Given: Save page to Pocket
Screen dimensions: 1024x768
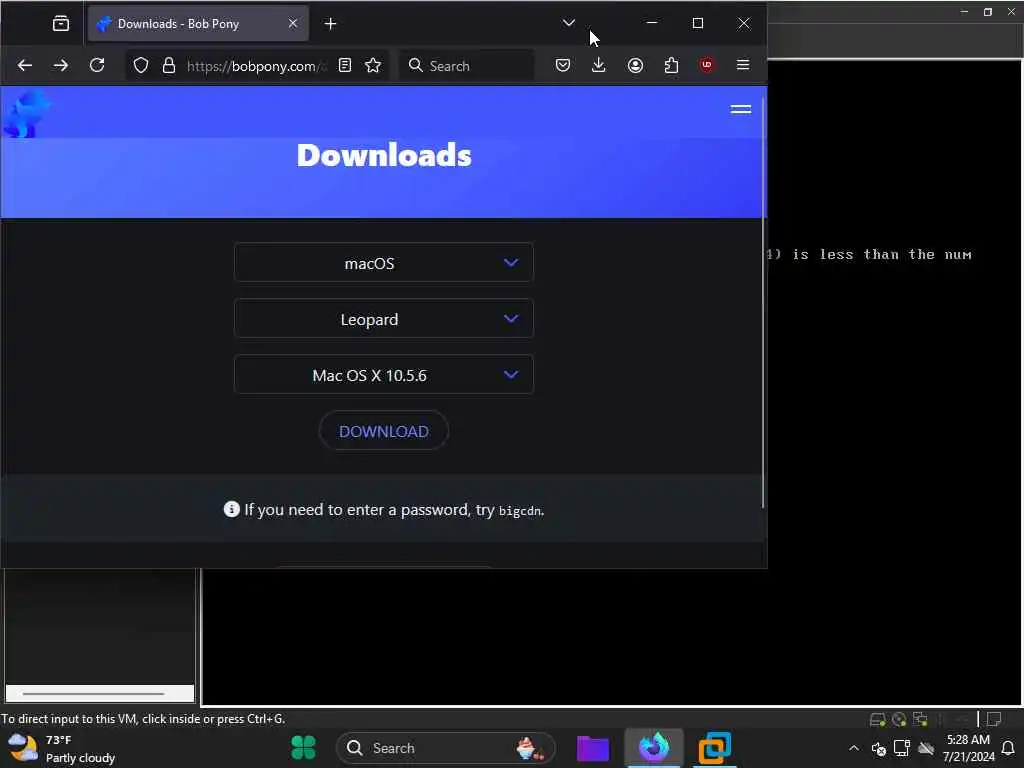Looking at the screenshot, I should click(x=563, y=65).
